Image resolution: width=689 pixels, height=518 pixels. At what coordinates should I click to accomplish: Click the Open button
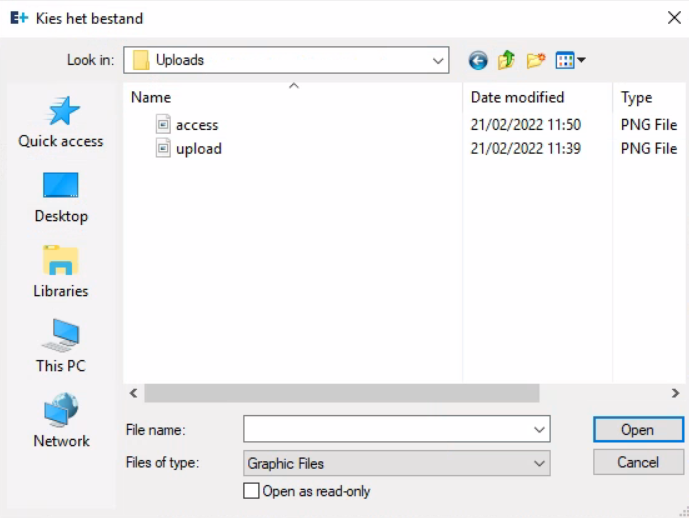pyautogui.click(x=637, y=430)
